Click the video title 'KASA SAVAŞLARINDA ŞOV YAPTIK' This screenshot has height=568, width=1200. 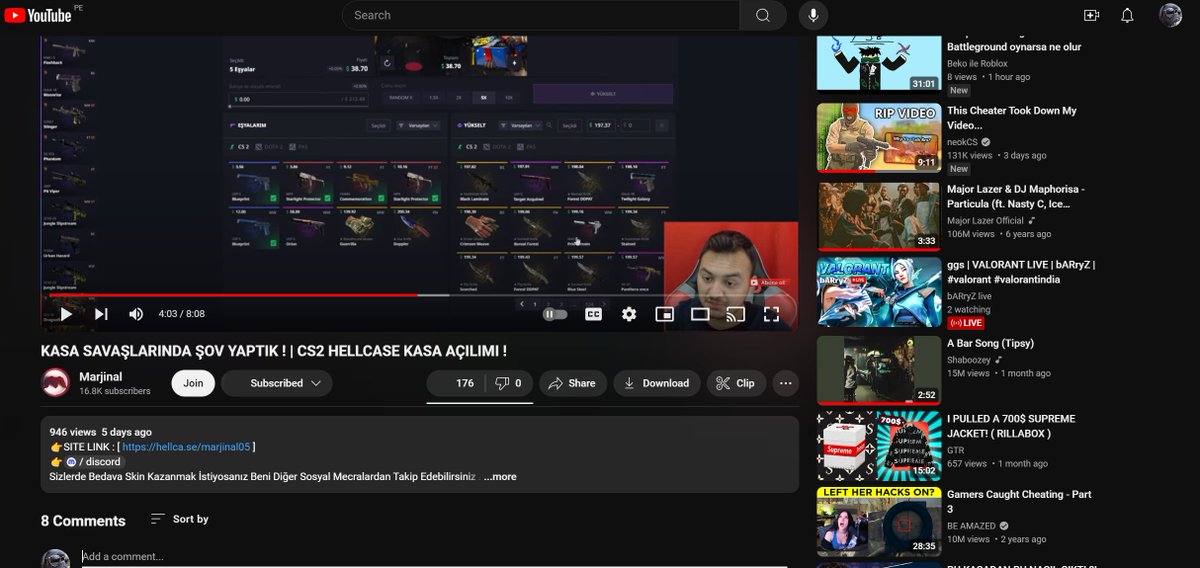(274, 351)
